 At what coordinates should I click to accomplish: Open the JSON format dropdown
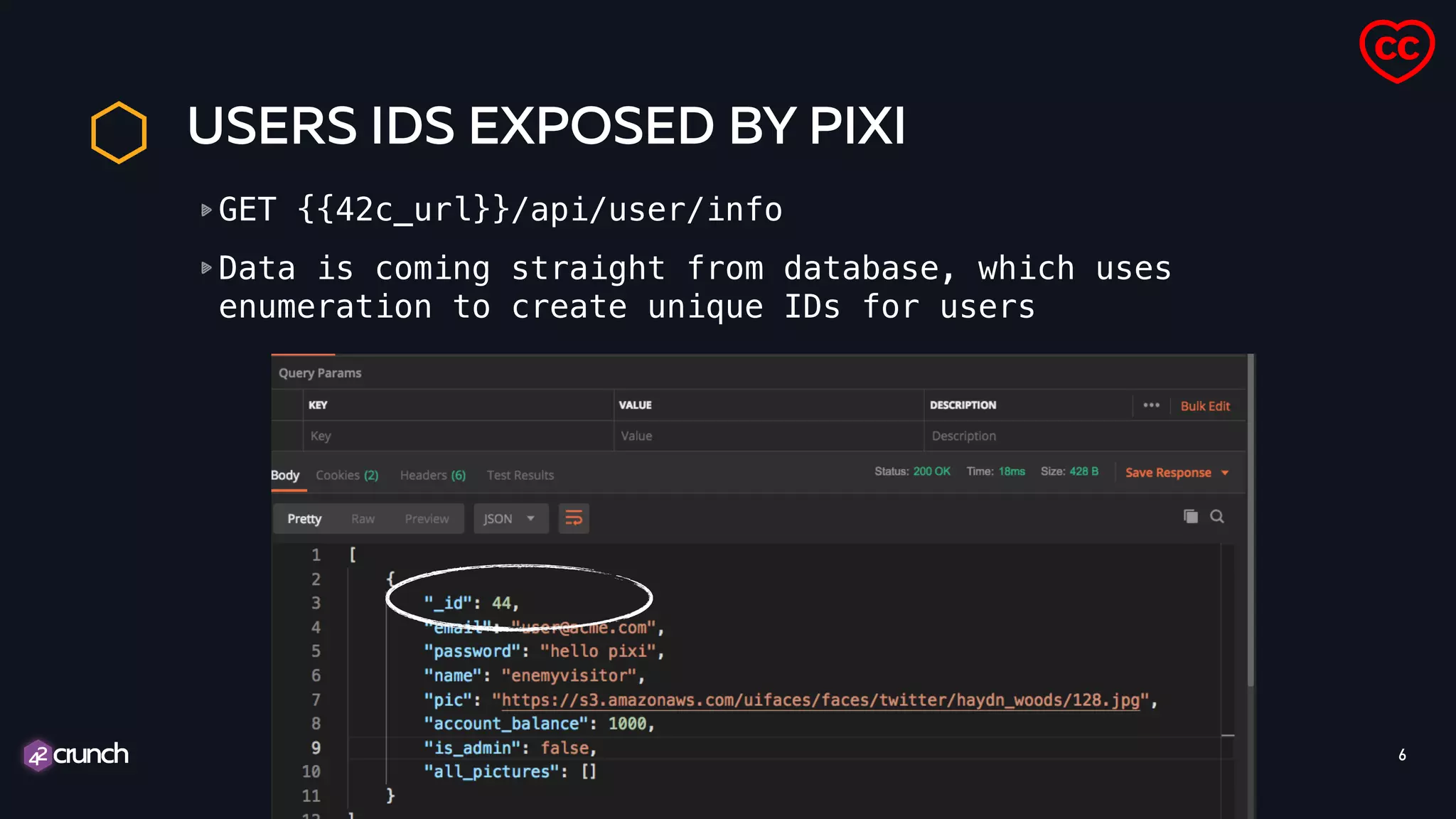pyautogui.click(x=510, y=519)
